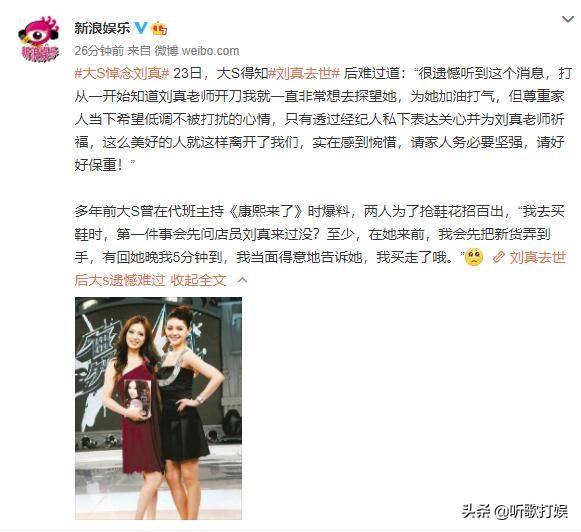Viewport: 581px width, 532px height.
Task: Open the 新浪娱乐 account name link
Action: [102, 28]
